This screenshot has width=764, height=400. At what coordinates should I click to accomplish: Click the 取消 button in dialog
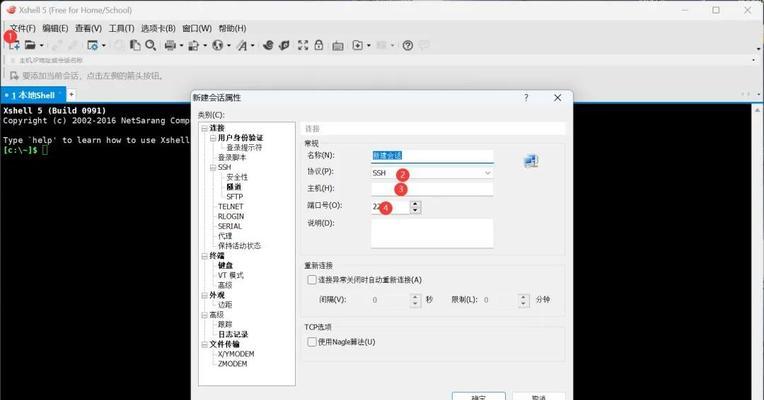pyautogui.click(x=538, y=396)
